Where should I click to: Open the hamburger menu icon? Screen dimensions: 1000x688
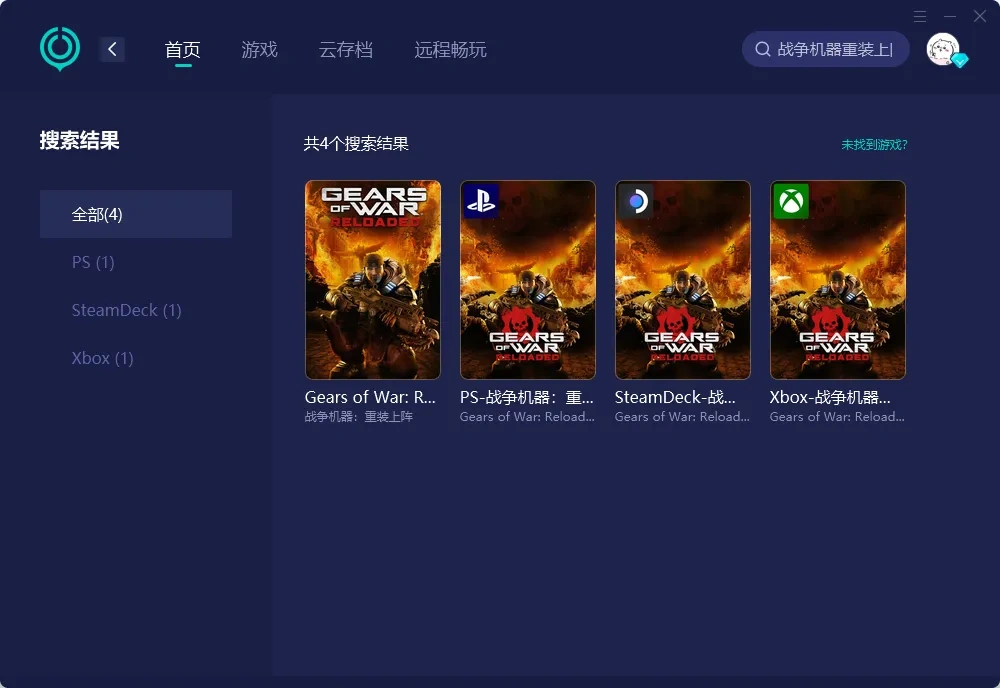(920, 16)
